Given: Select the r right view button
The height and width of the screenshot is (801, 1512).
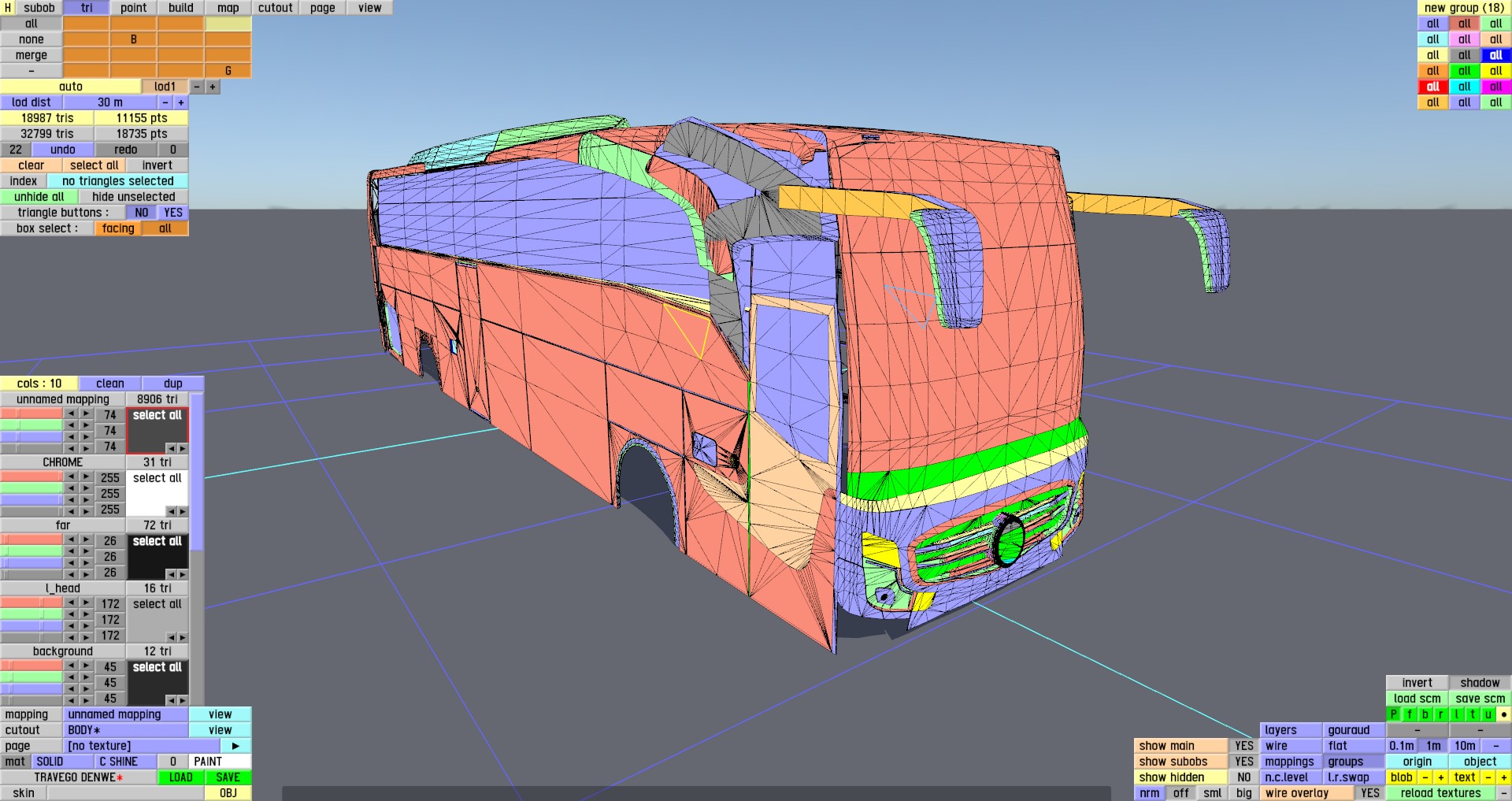Looking at the screenshot, I should (1441, 714).
